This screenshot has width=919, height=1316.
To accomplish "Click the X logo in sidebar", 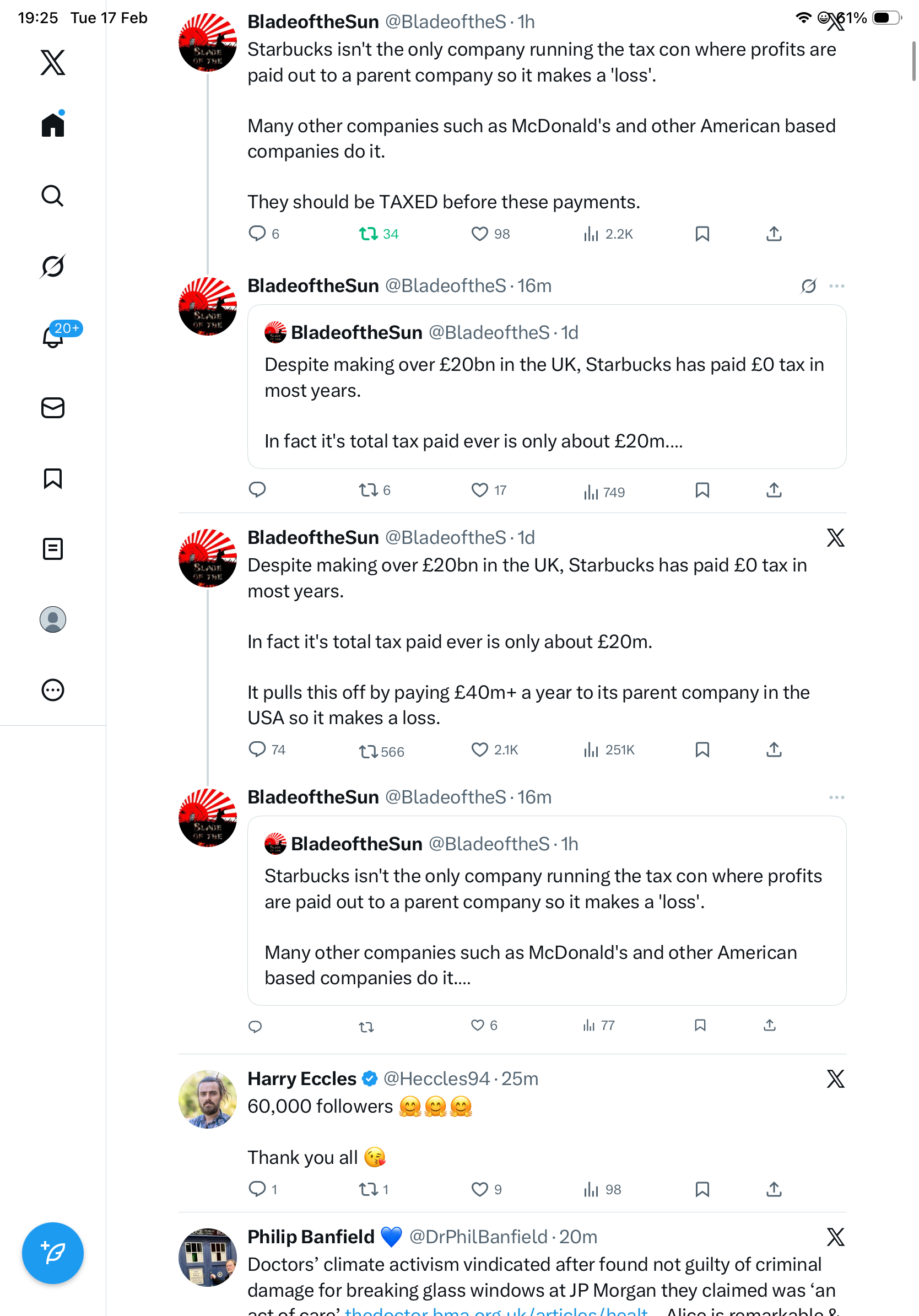I will (53, 62).
